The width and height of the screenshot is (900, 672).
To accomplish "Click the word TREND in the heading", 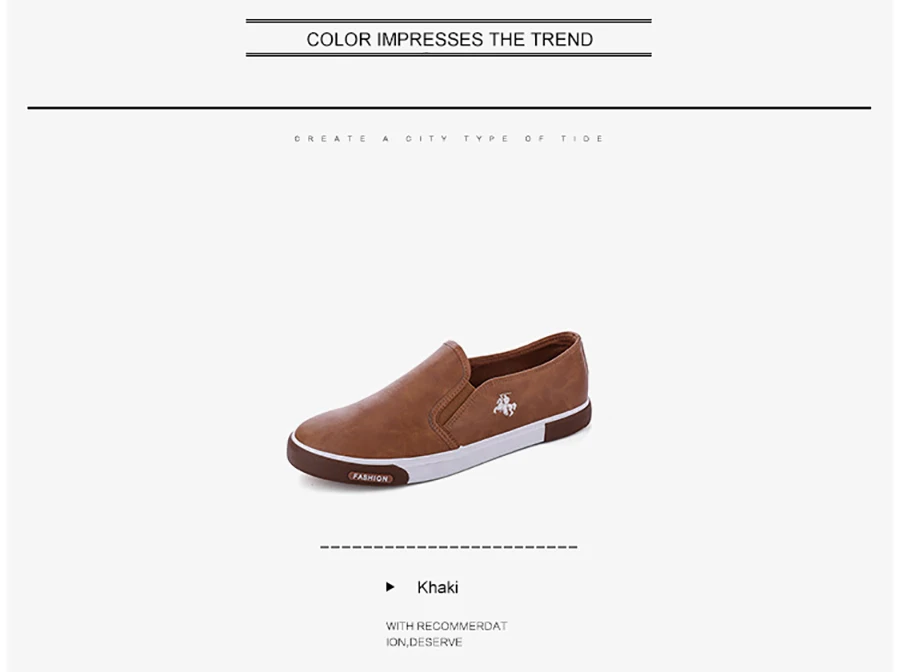I will tap(561, 39).
